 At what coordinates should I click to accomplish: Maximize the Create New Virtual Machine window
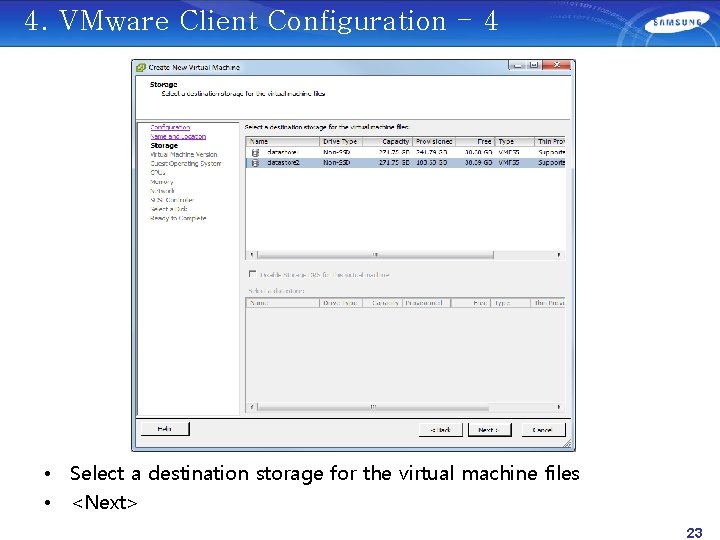coord(534,65)
